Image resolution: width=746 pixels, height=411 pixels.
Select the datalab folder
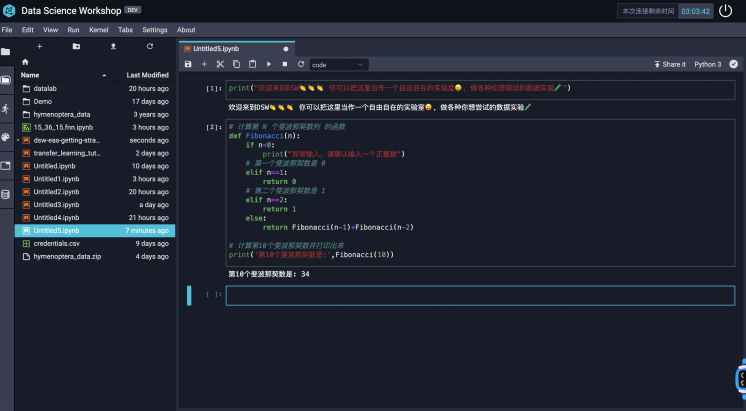[95, 88]
